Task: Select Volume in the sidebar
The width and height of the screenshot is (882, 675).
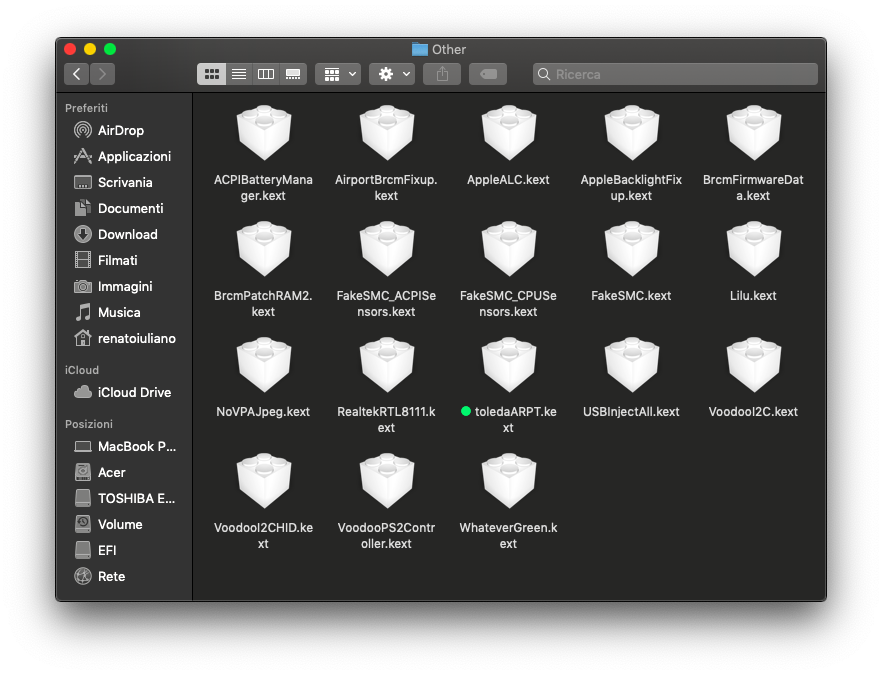Action: 125,524
